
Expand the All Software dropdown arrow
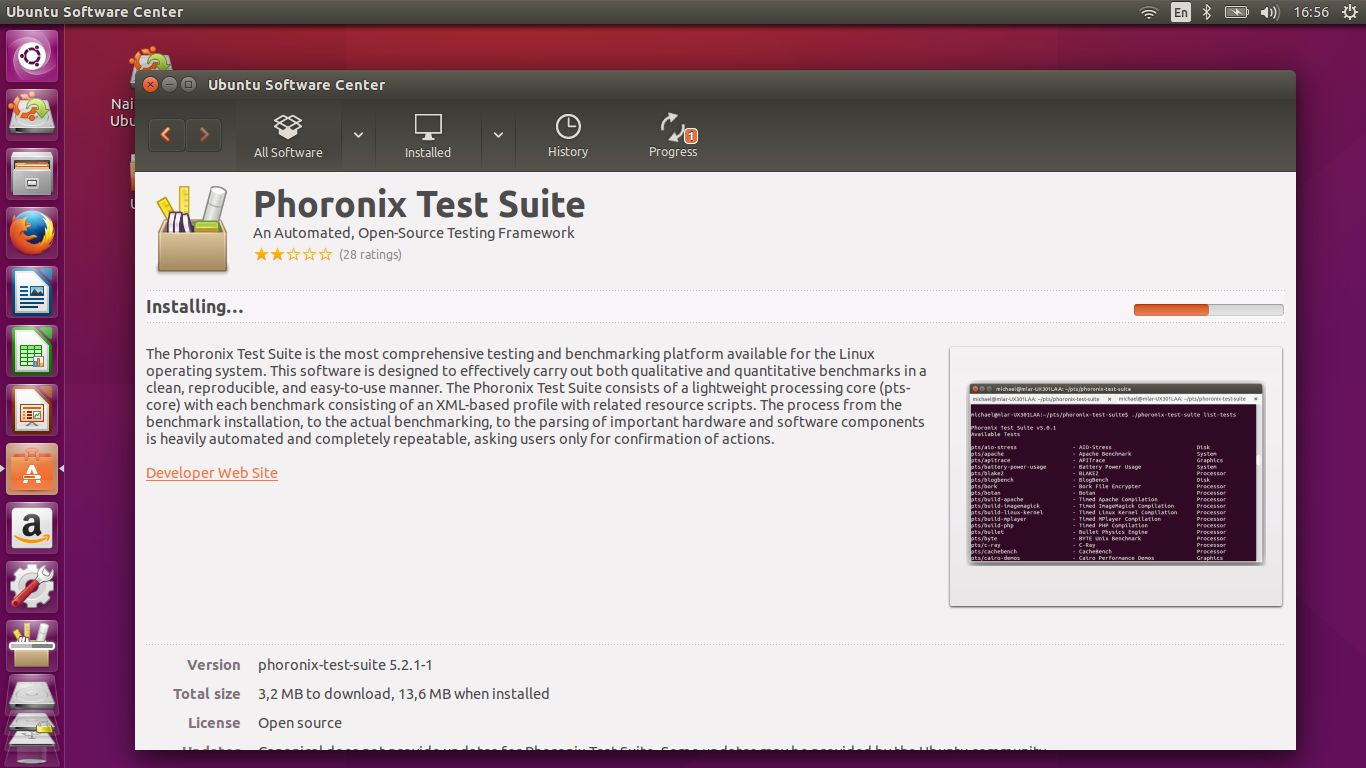click(358, 136)
